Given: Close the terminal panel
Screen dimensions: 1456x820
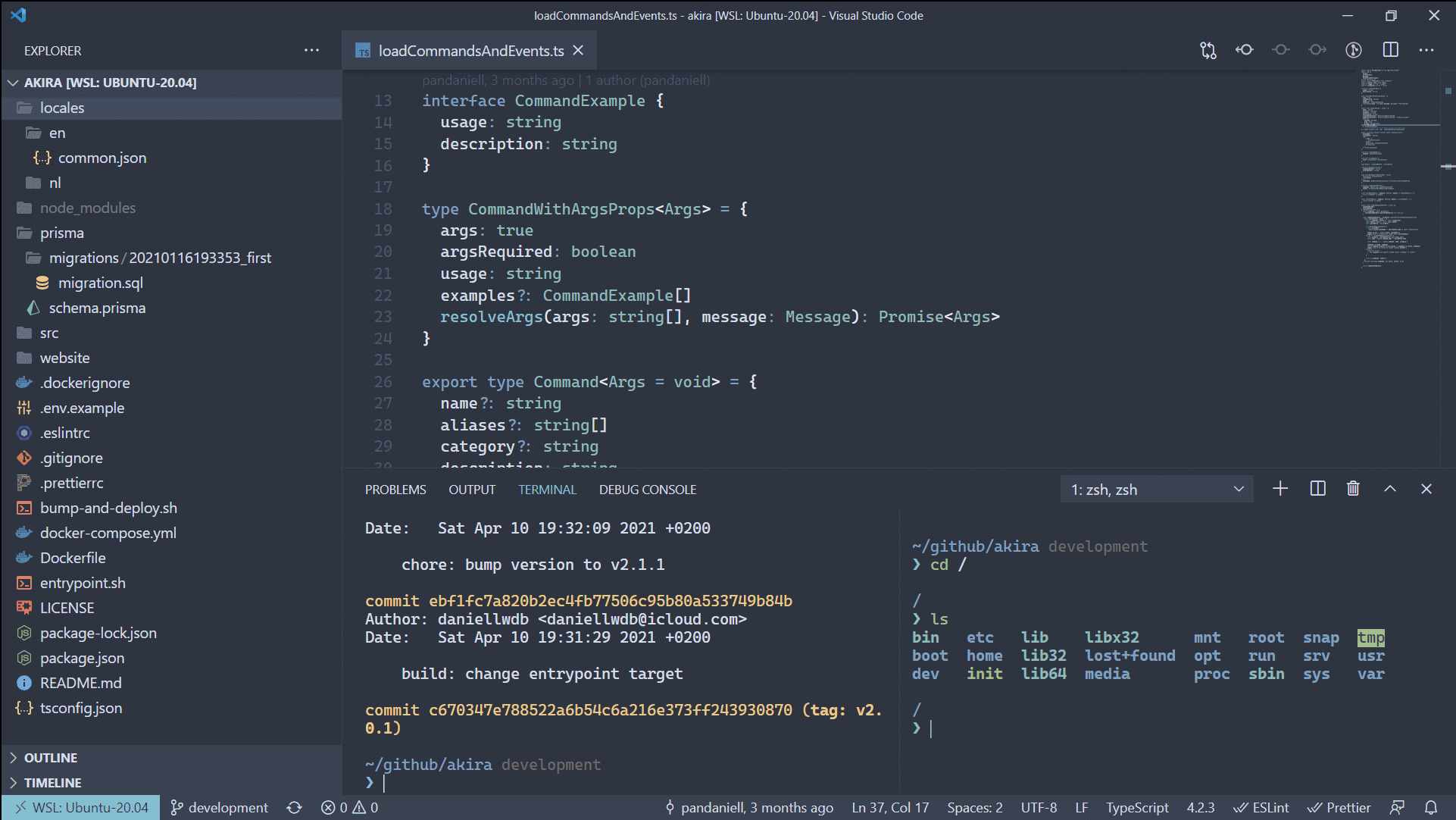Looking at the screenshot, I should pos(1426,489).
